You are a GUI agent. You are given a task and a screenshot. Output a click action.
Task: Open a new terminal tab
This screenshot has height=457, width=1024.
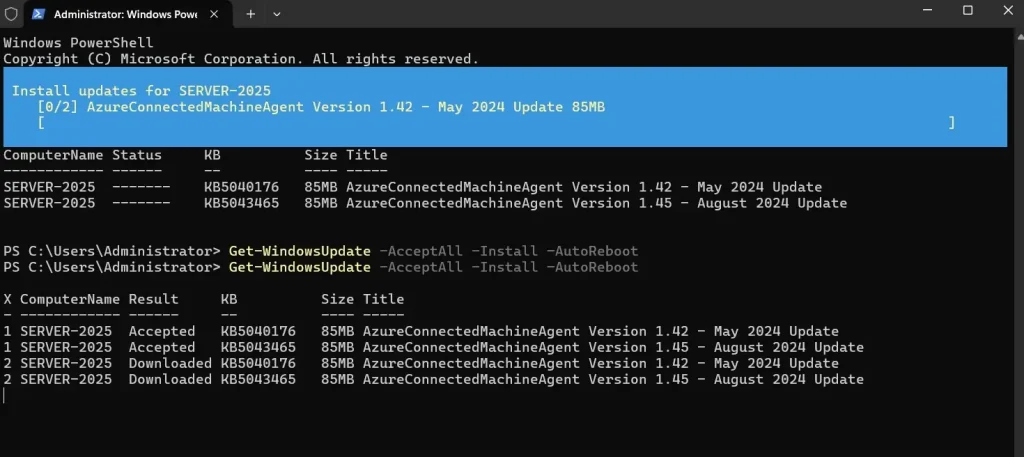point(251,14)
